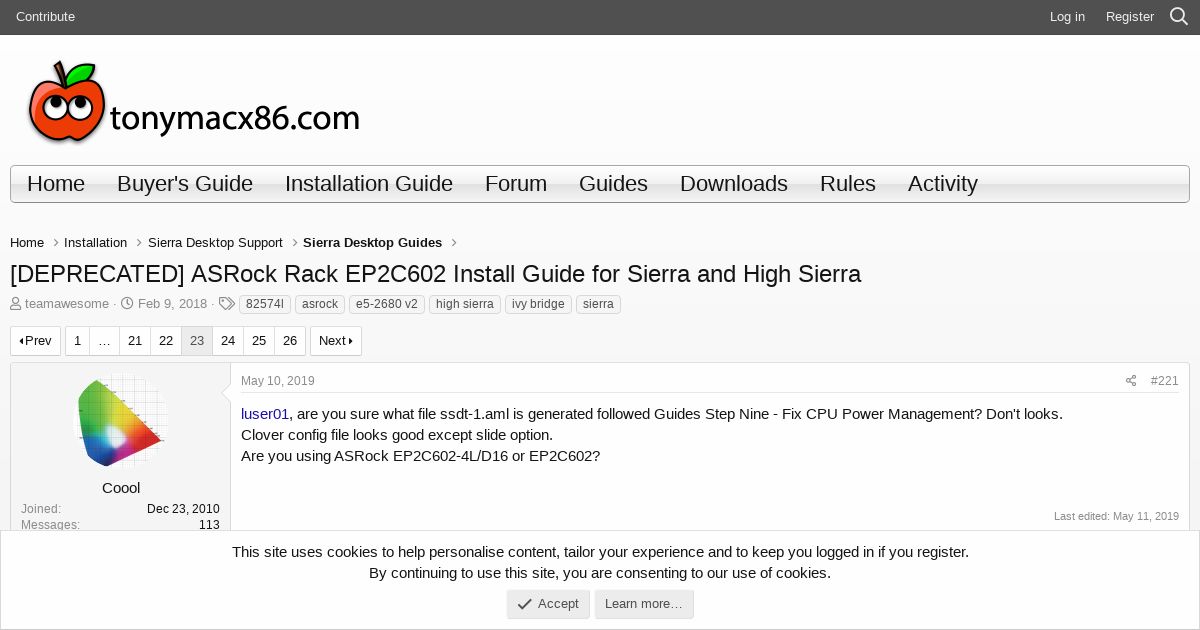Open the Downloads navigation item
Screen dimensions: 1200x630
pyautogui.click(x=734, y=184)
